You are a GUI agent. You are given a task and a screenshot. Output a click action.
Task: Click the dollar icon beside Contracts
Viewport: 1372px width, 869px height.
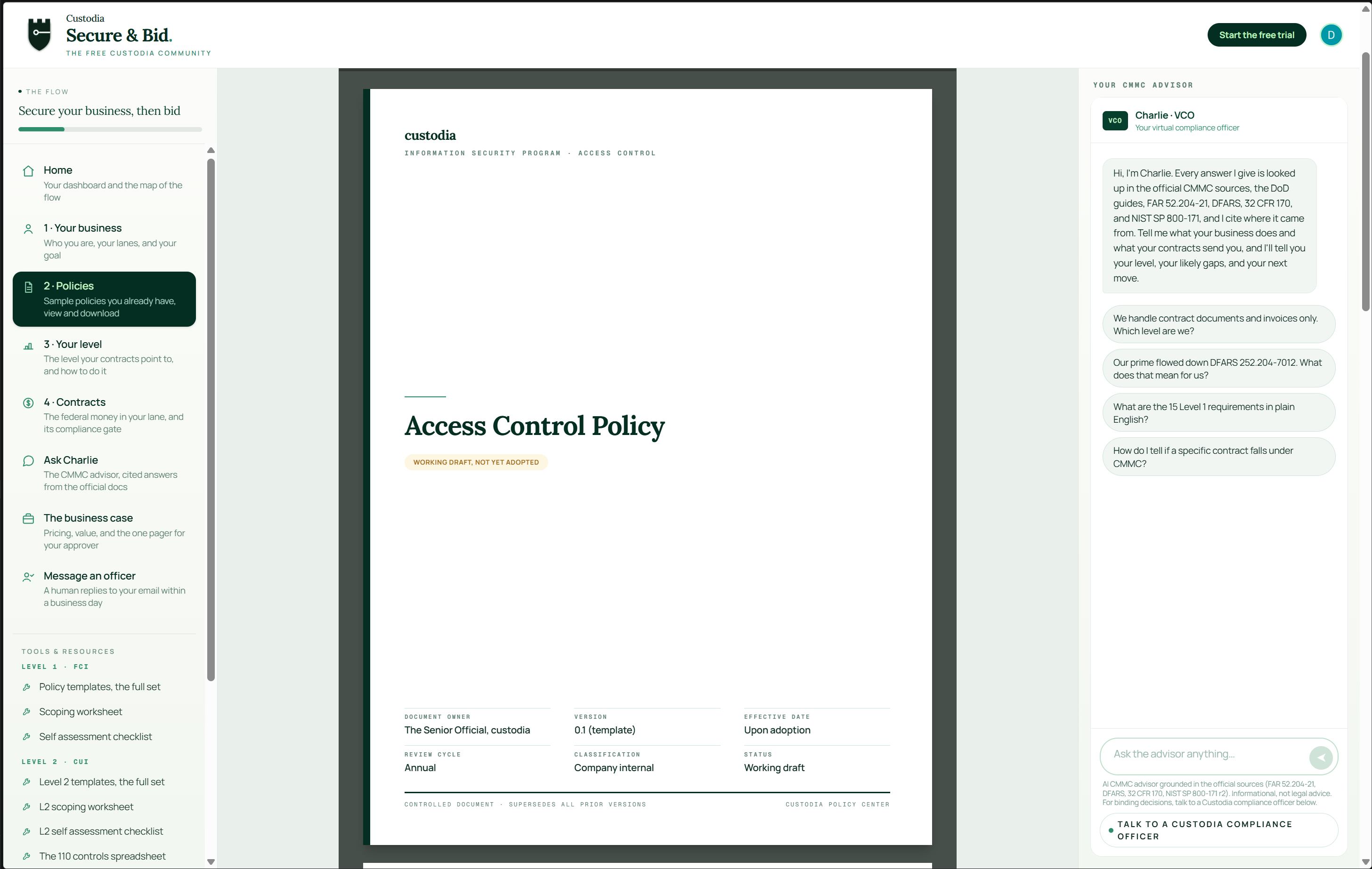[x=28, y=403]
